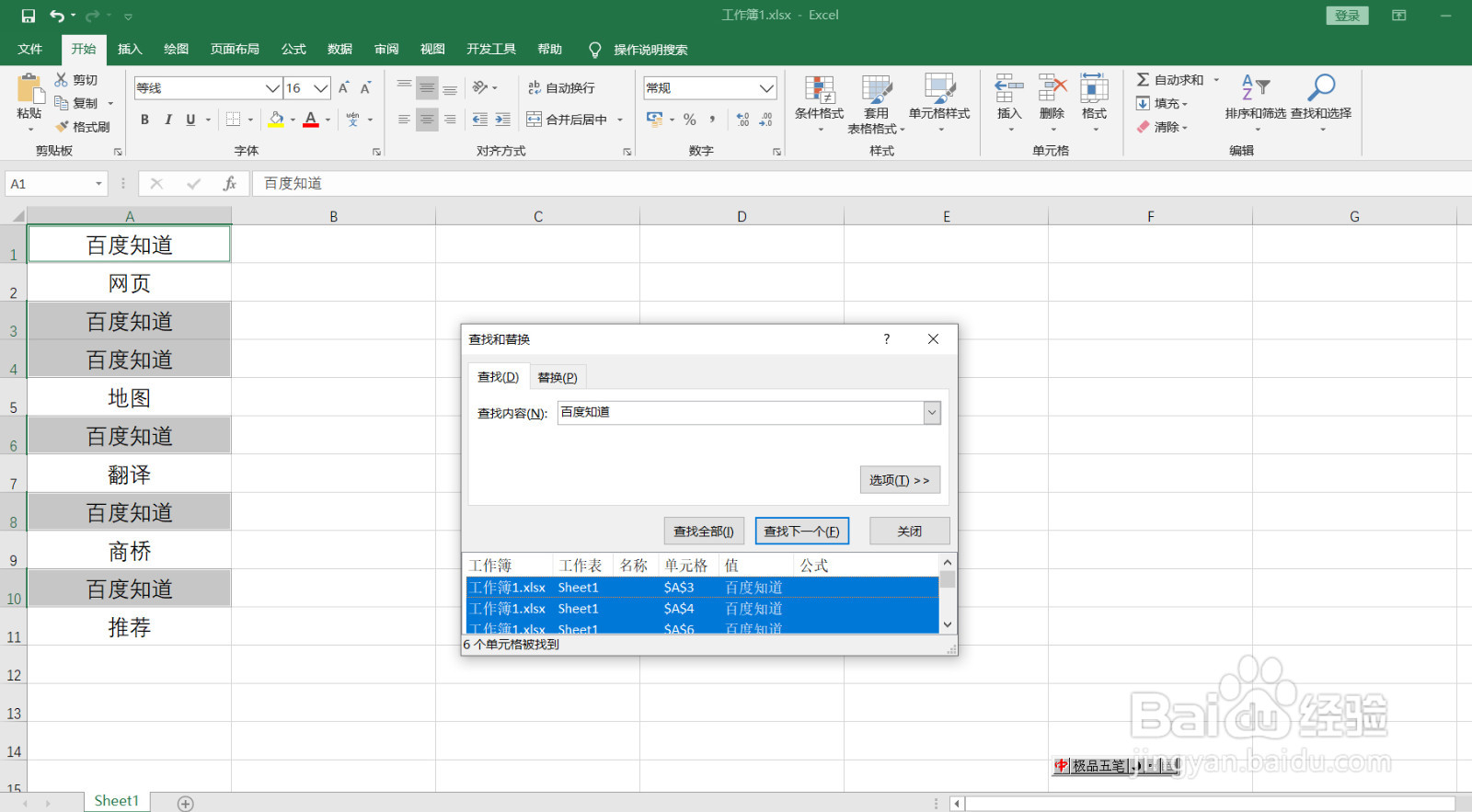This screenshot has height=812, width=1472.
Task: Open the font name dropdown
Action: [272, 88]
